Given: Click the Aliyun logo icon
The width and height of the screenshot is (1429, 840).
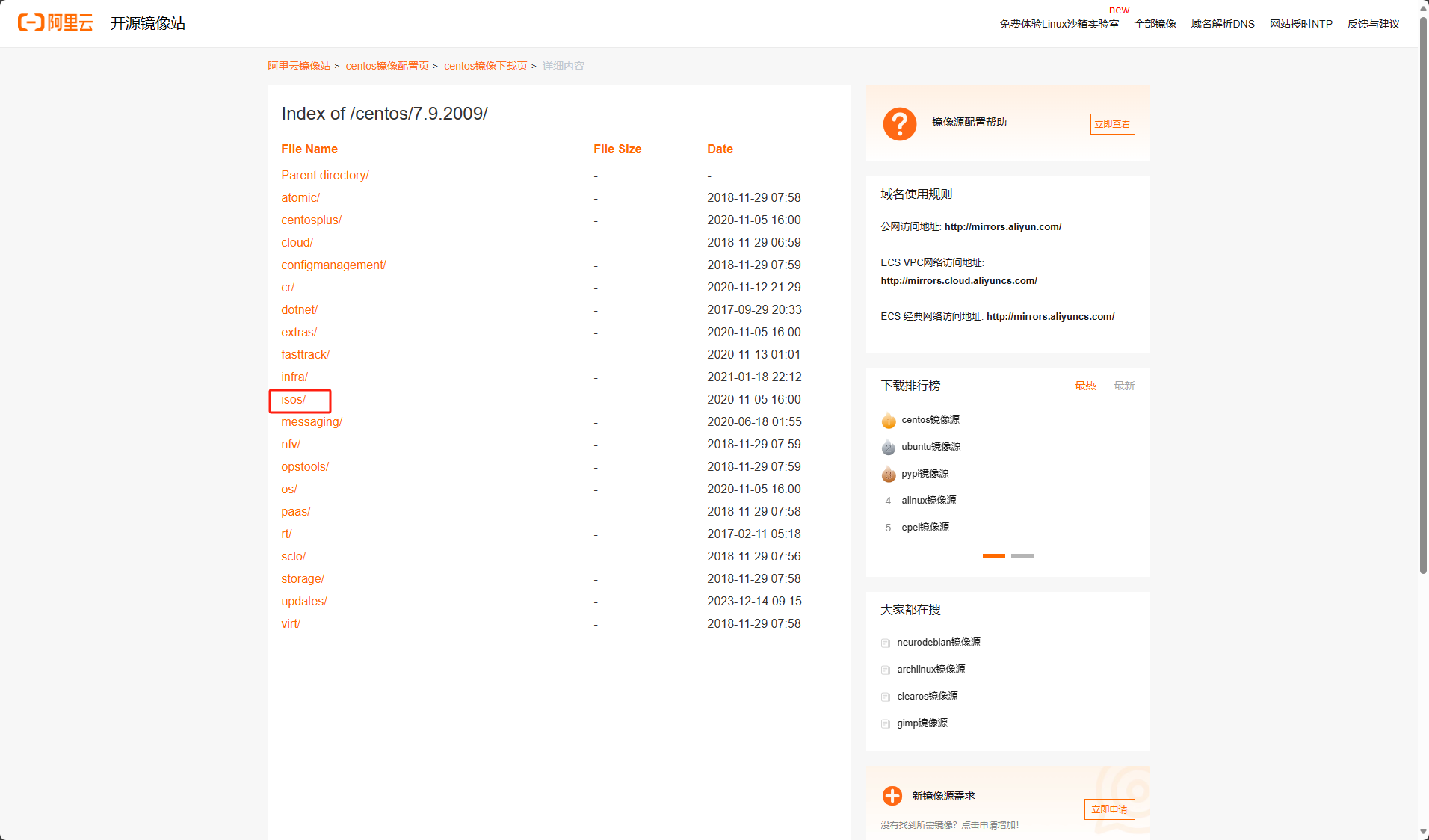Looking at the screenshot, I should coord(55,23).
